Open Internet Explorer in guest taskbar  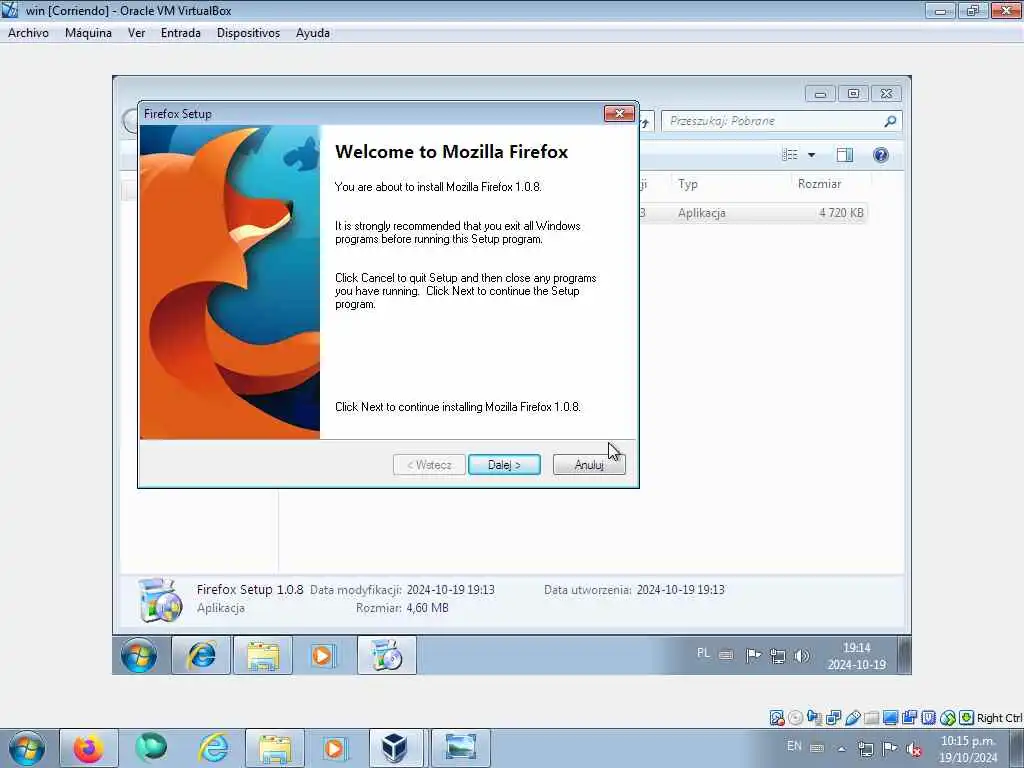click(201, 655)
